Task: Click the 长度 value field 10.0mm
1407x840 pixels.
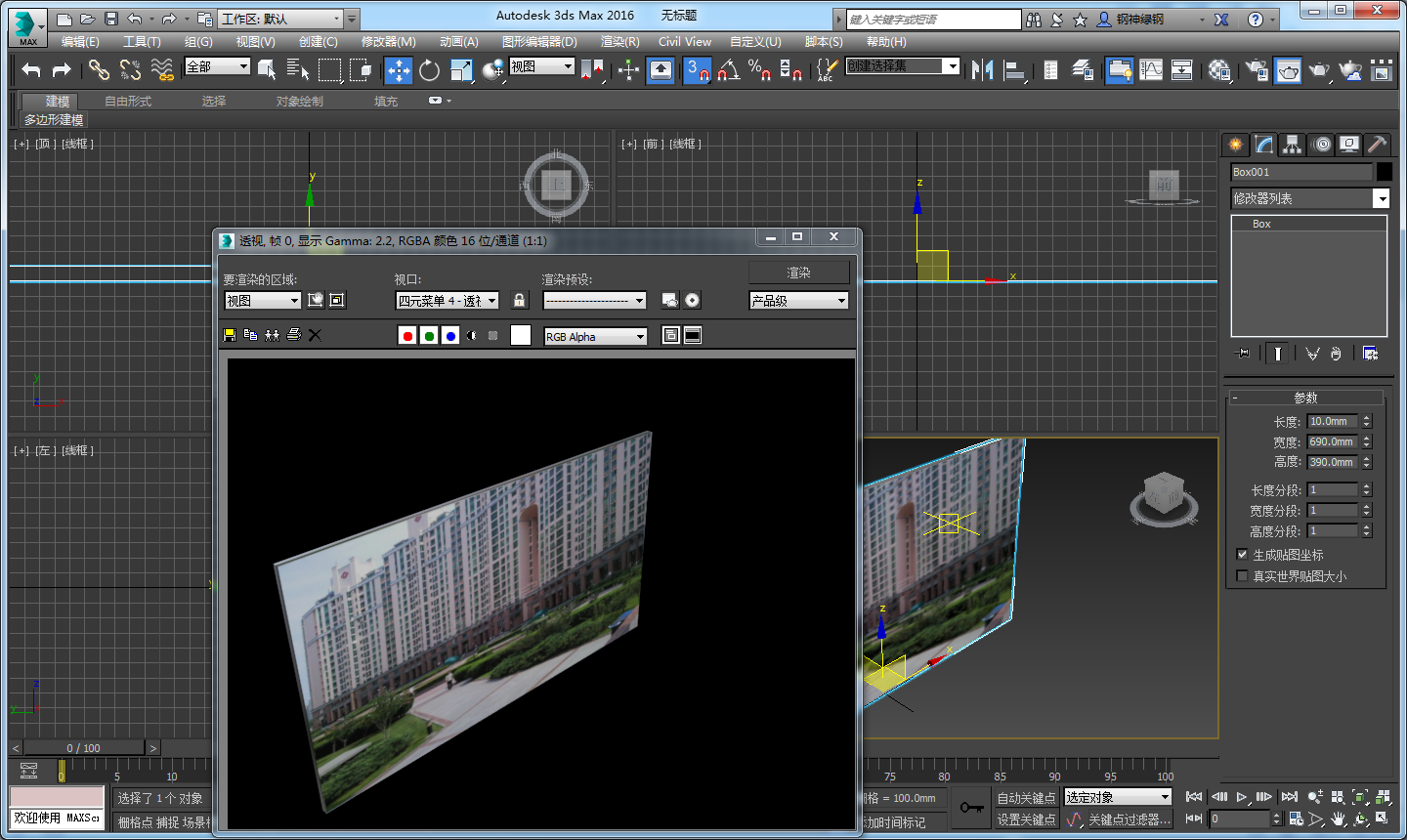Action: tap(1333, 422)
